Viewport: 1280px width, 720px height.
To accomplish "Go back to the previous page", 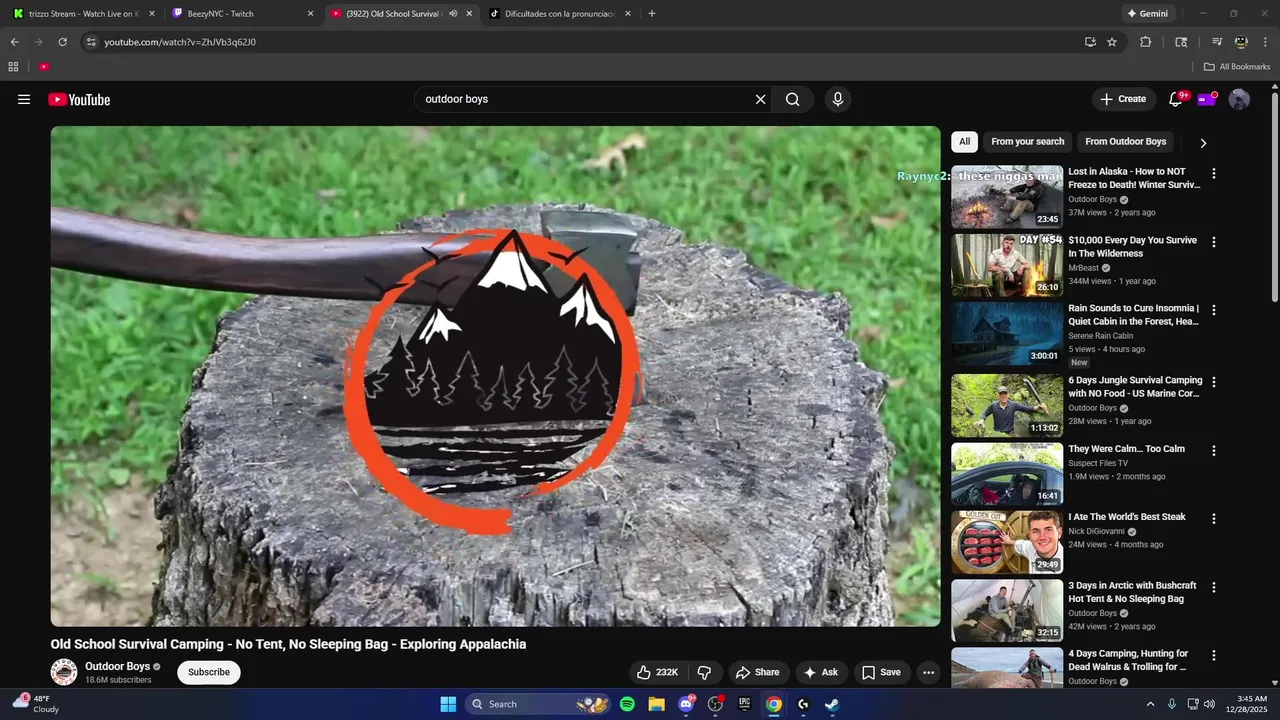I will [14, 42].
